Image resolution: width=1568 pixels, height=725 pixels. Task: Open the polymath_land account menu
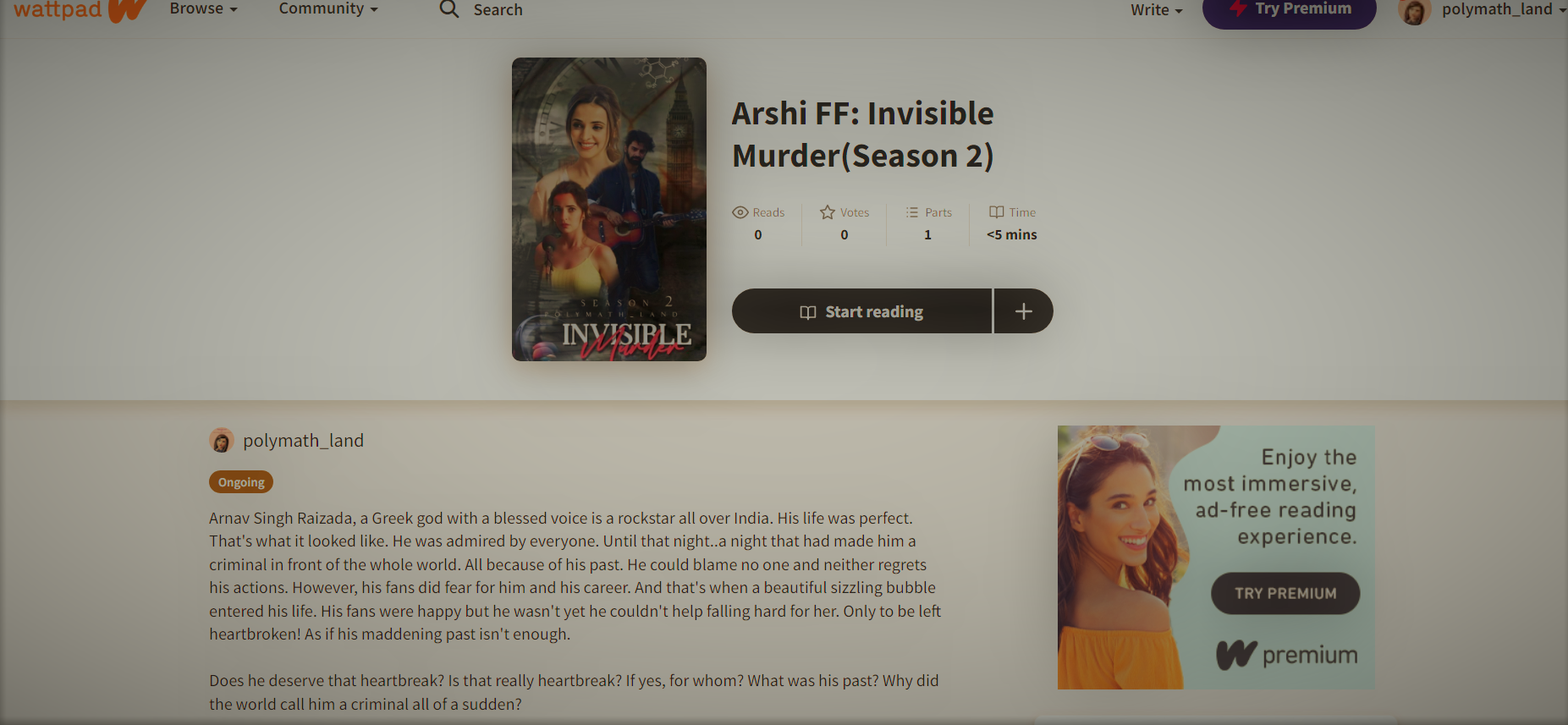(1504, 10)
